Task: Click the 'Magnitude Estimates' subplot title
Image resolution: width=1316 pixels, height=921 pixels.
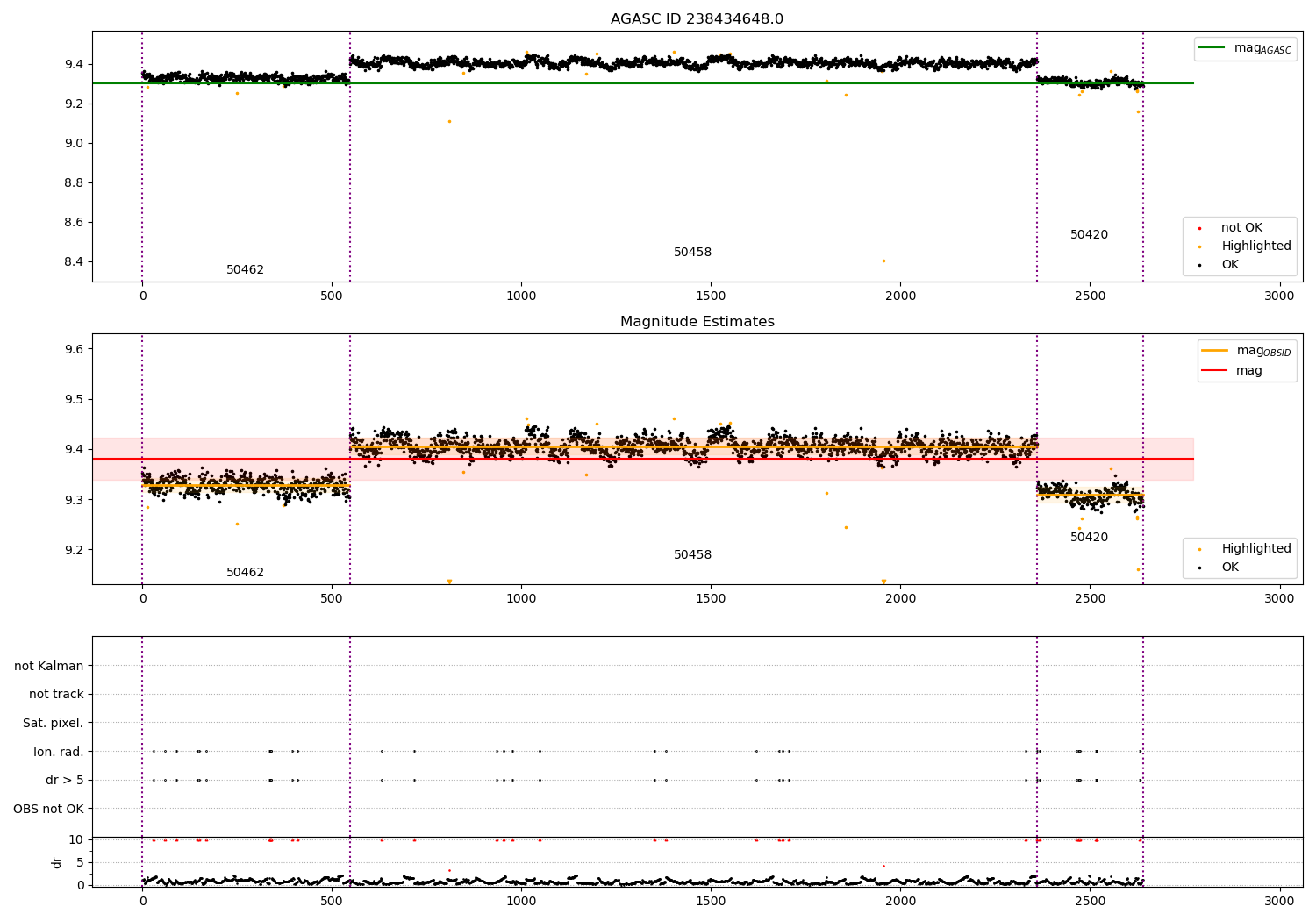Action: click(x=697, y=322)
